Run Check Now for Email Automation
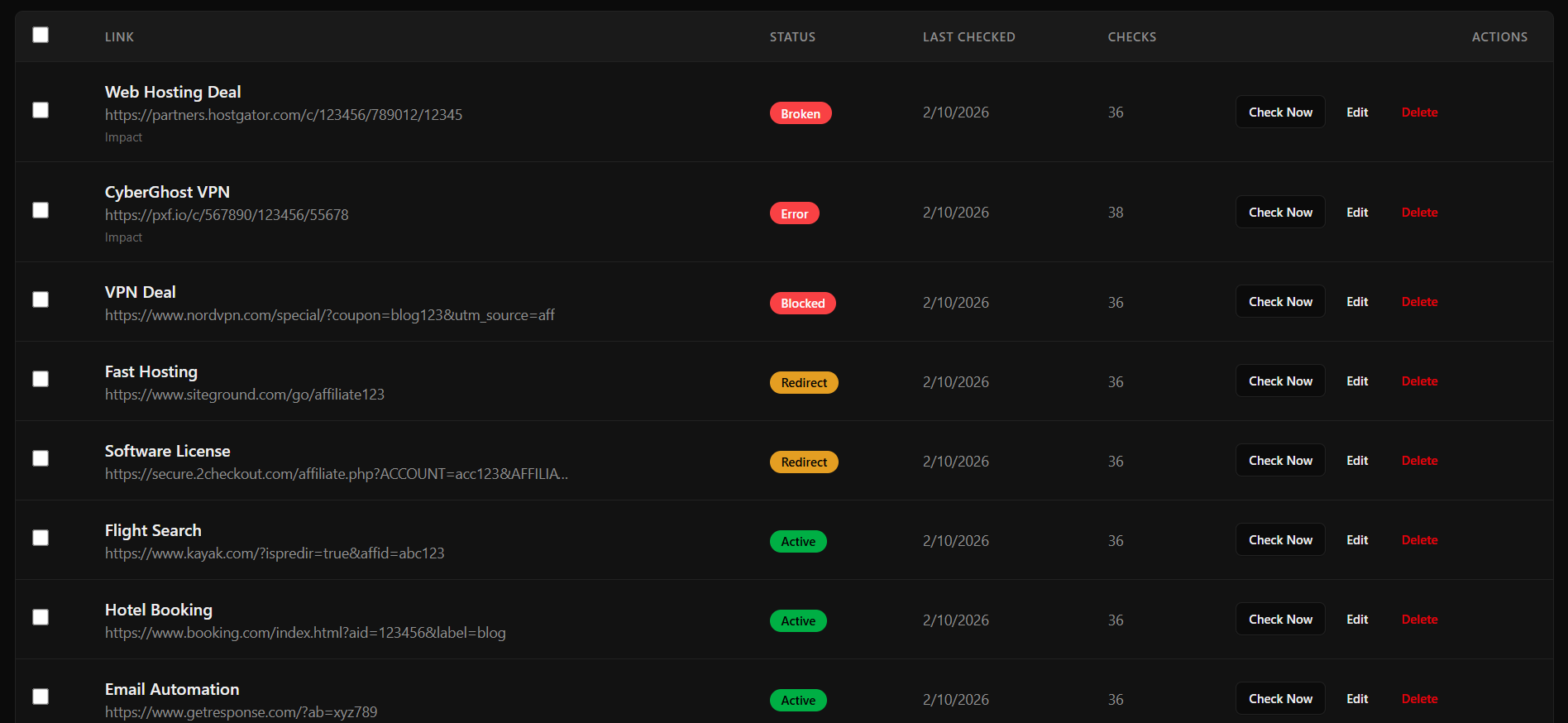 tap(1280, 699)
